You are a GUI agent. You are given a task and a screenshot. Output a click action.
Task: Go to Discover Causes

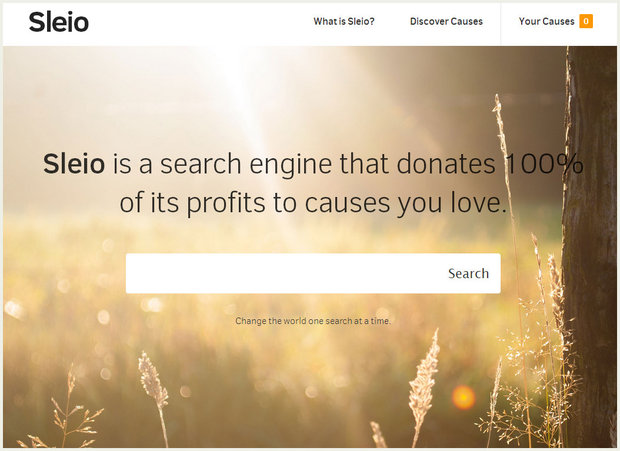pyautogui.click(x=446, y=21)
